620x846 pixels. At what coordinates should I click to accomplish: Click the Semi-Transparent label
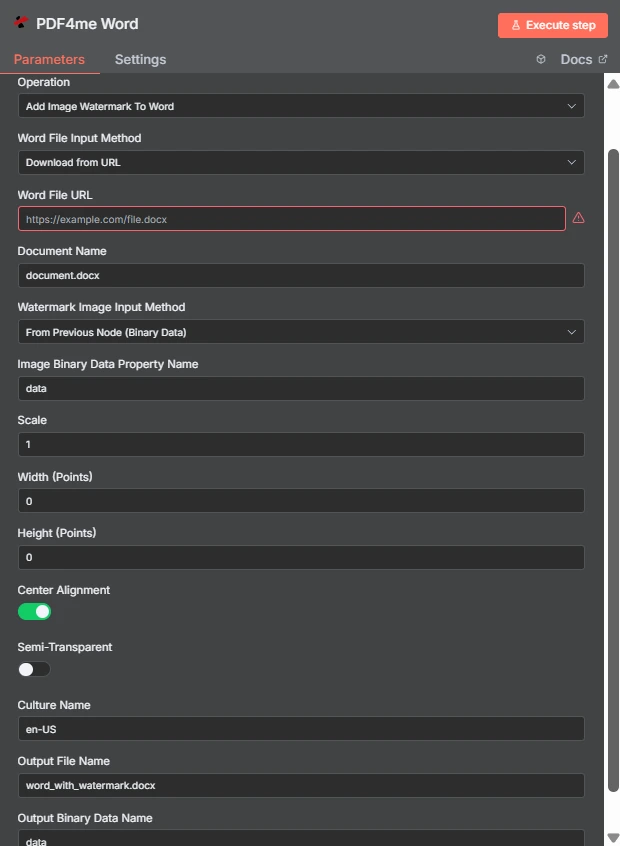click(x=65, y=647)
